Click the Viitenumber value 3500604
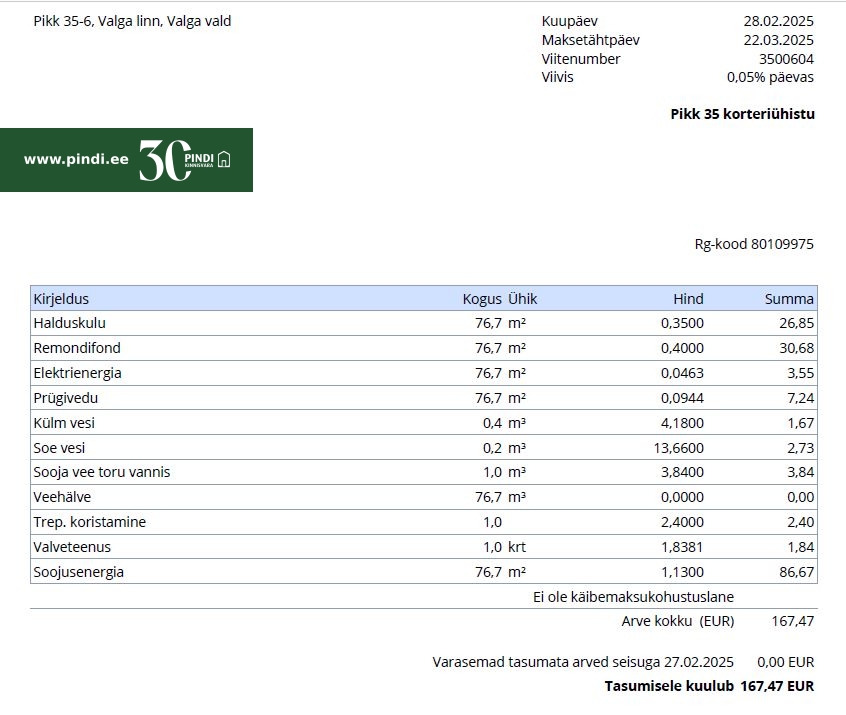The image size is (846, 715). (x=786, y=59)
